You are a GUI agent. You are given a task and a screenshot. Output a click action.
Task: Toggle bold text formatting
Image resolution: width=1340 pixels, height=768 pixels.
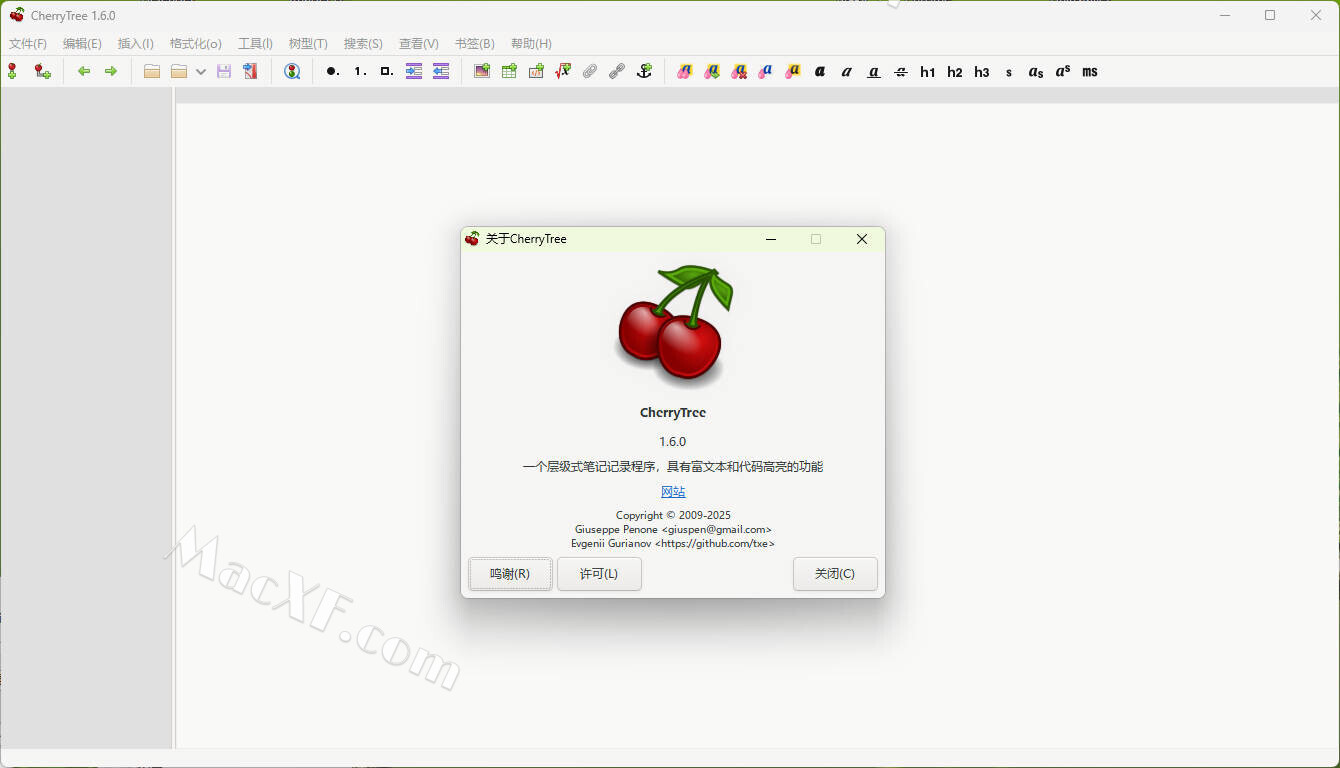[820, 71]
